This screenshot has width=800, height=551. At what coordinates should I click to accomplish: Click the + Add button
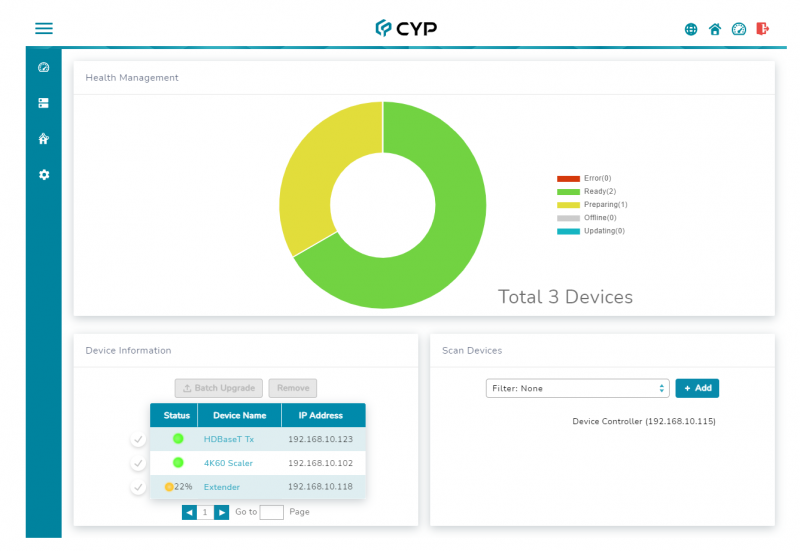697,388
